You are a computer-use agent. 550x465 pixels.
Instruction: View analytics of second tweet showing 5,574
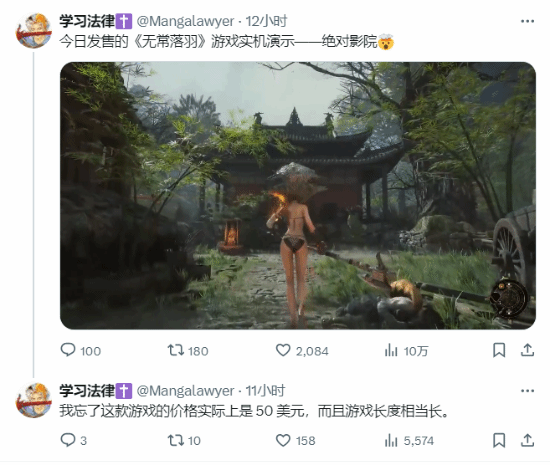click(x=409, y=440)
